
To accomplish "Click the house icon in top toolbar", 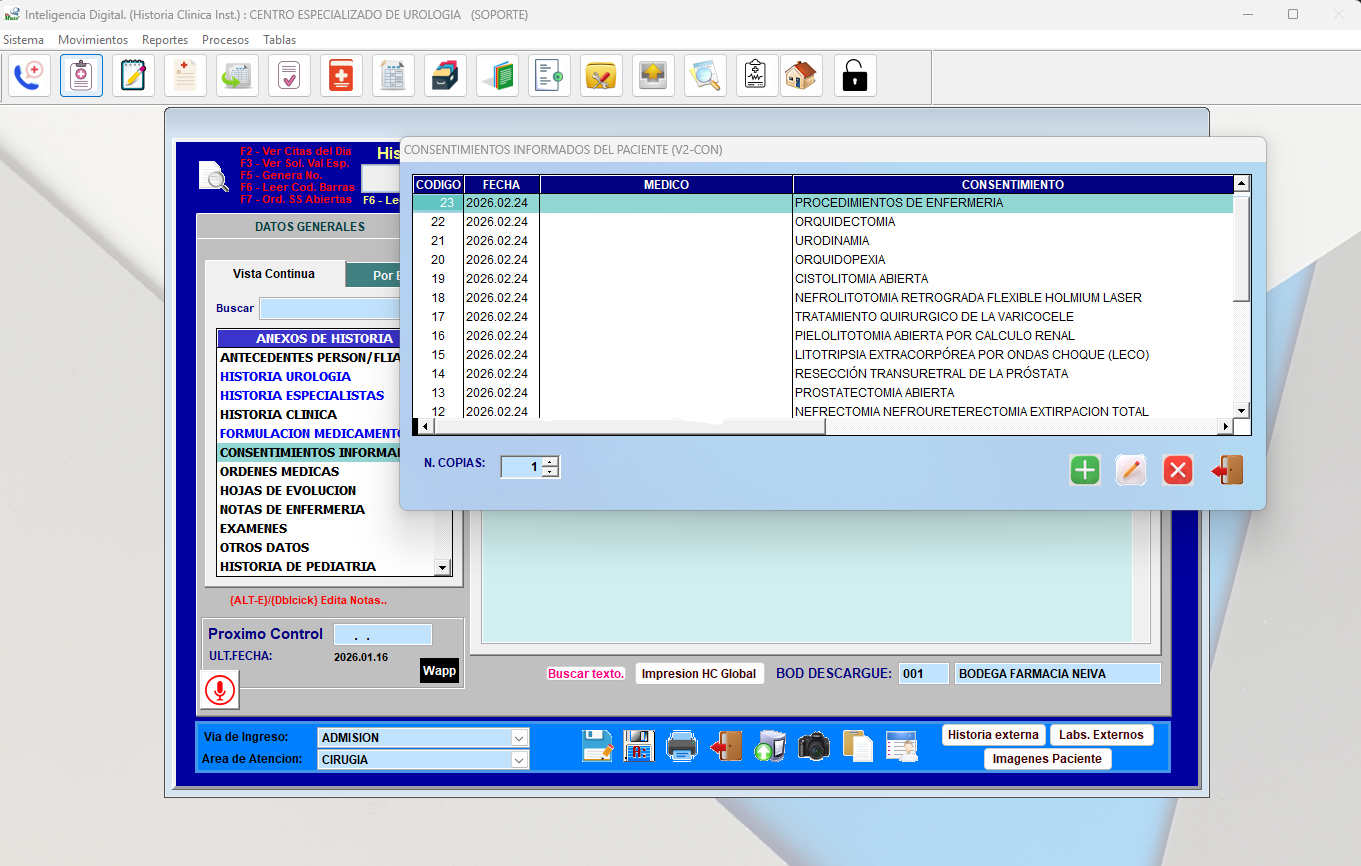I will coord(800,76).
